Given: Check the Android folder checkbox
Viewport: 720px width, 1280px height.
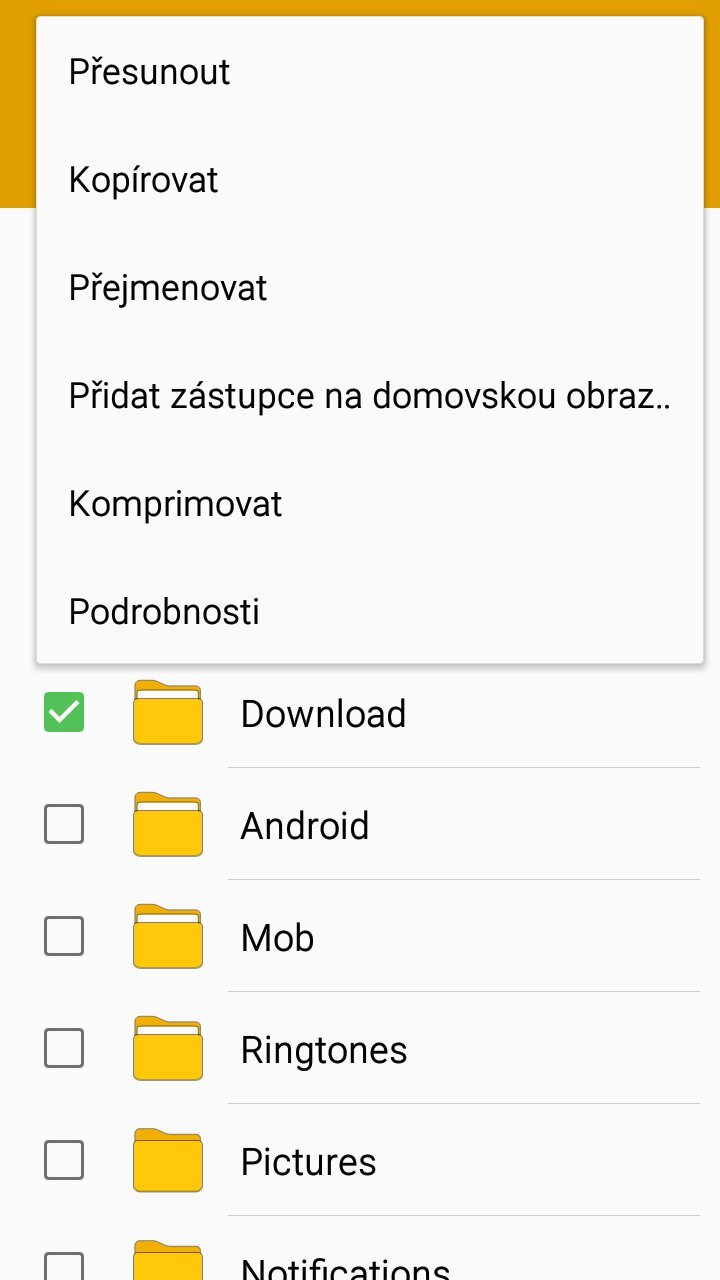Looking at the screenshot, I should [x=64, y=825].
